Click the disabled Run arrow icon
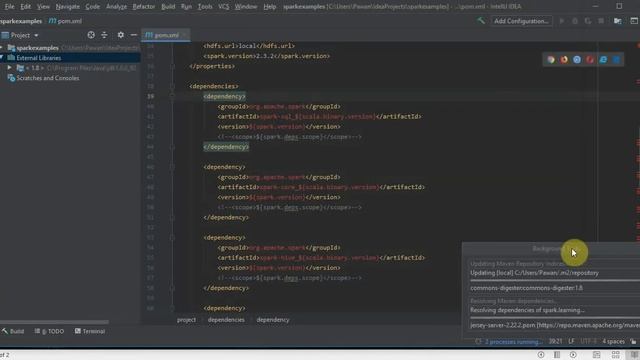Viewport: 640px width, 360px height. click(562, 21)
